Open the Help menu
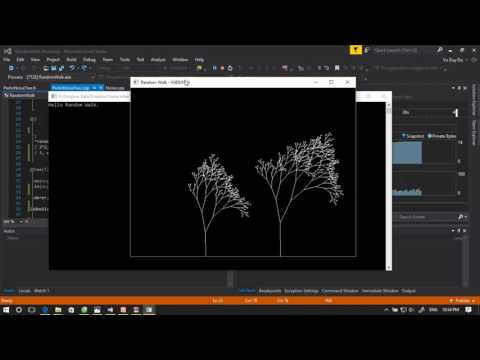Viewport: 480px width, 360px height. 199,60
